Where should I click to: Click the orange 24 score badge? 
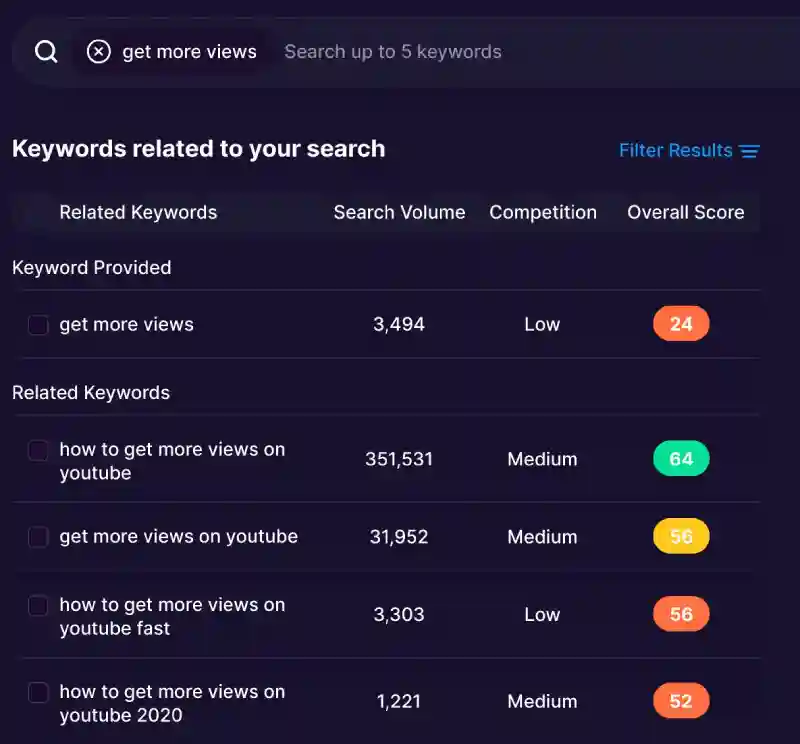tap(681, 324)
